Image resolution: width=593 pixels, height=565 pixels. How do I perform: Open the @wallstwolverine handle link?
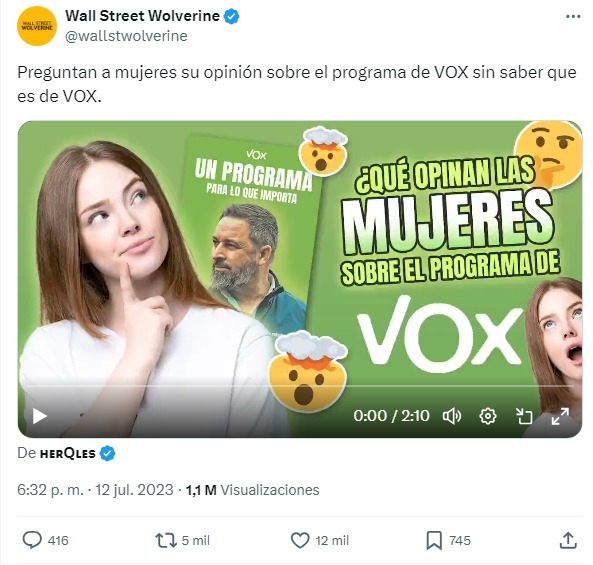pos(126,36)
